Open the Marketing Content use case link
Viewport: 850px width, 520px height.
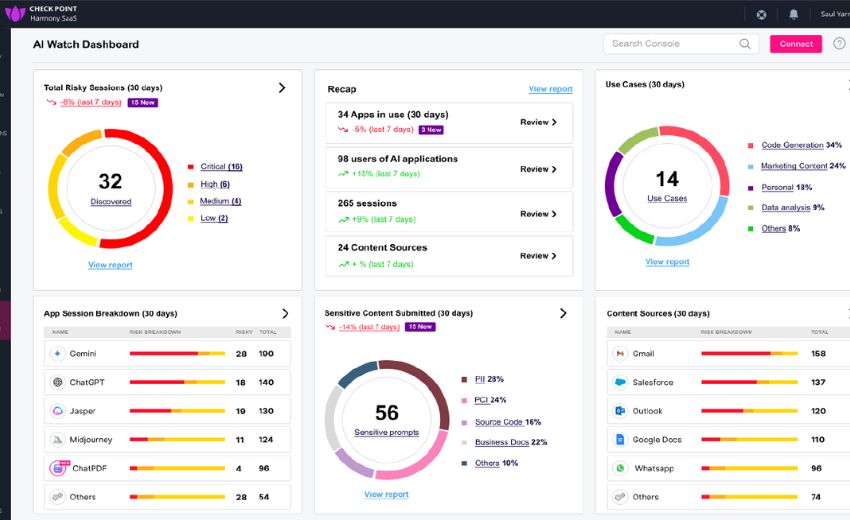[x=794, y=166]
